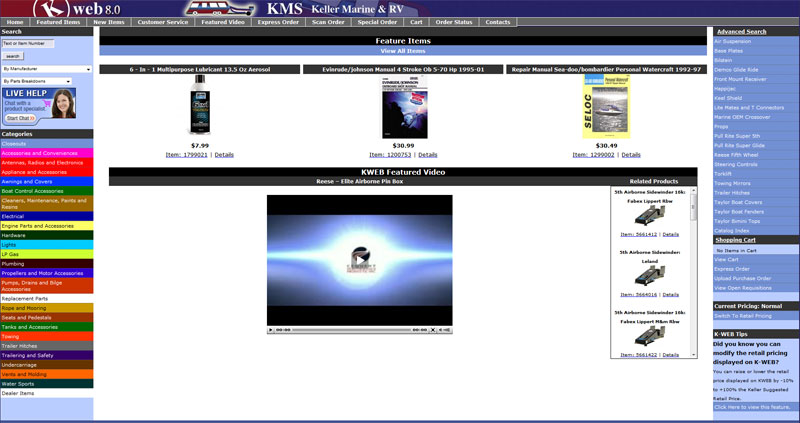Click the video volume speaker control
The height and width of the screenshot is (423, 800).
pos(445,330)
